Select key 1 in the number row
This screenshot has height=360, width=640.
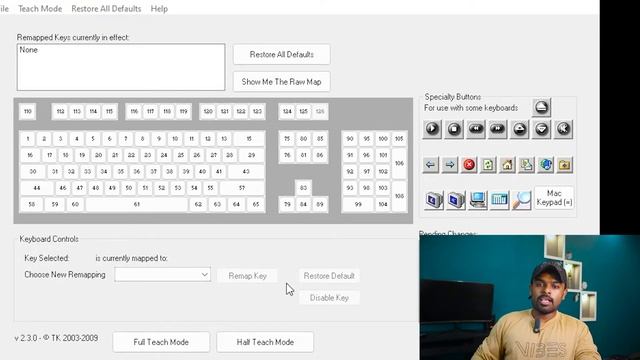[28, 139]
